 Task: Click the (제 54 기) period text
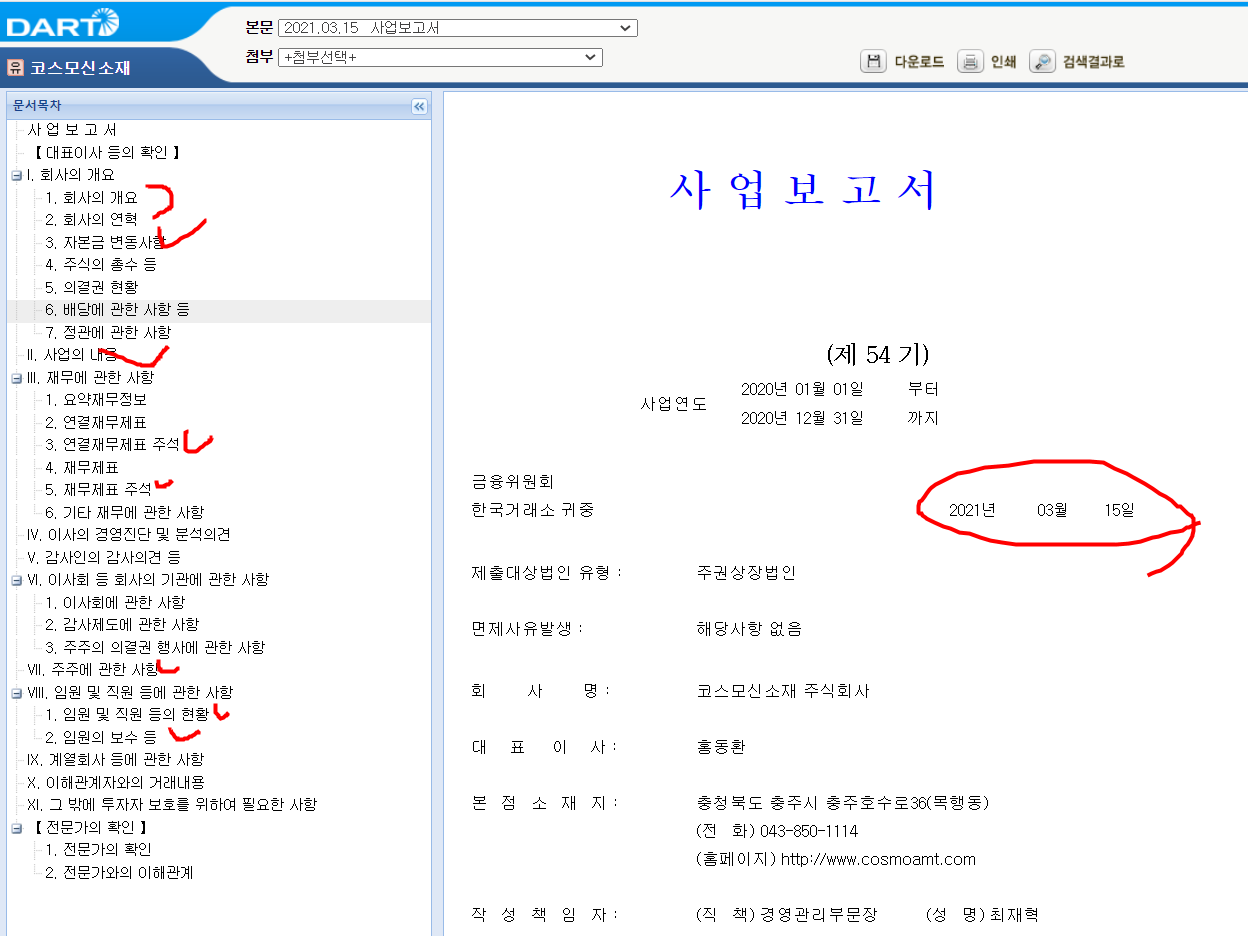click(x=878, y=354)
